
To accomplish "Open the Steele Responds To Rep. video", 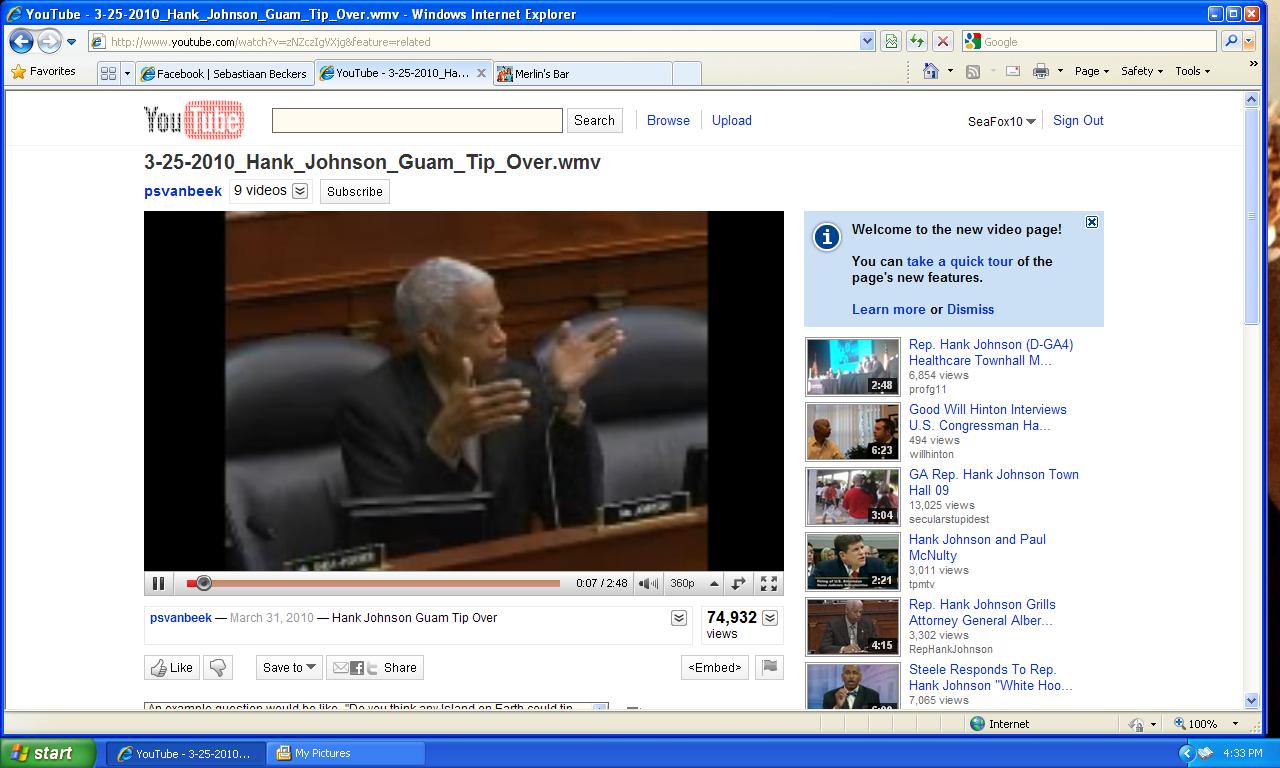I will 990,677.
